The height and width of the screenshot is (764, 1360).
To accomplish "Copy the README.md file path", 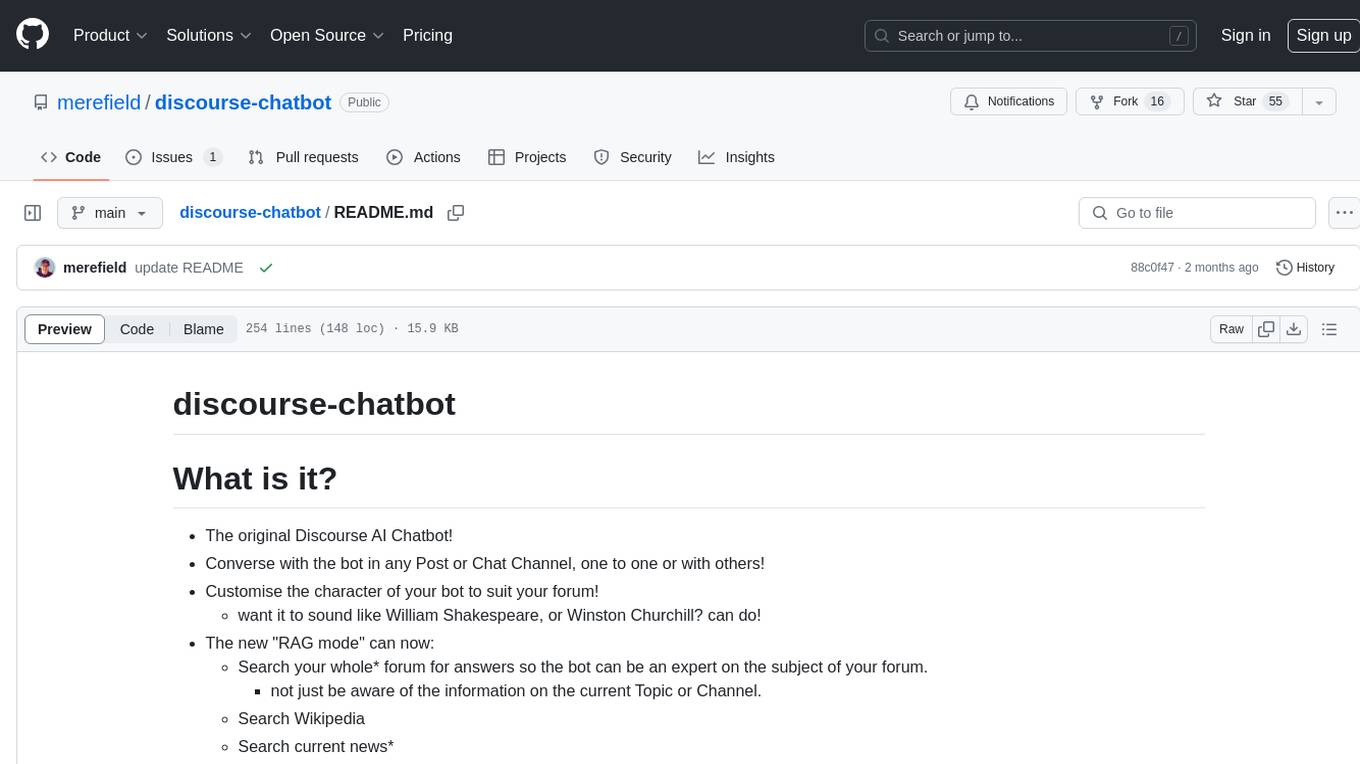I will click(456, 213).
